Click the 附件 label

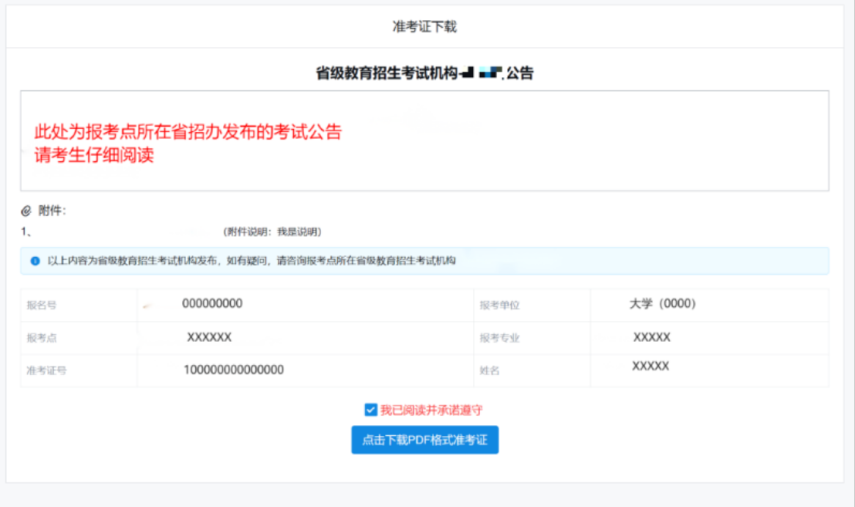coord(52,211)
